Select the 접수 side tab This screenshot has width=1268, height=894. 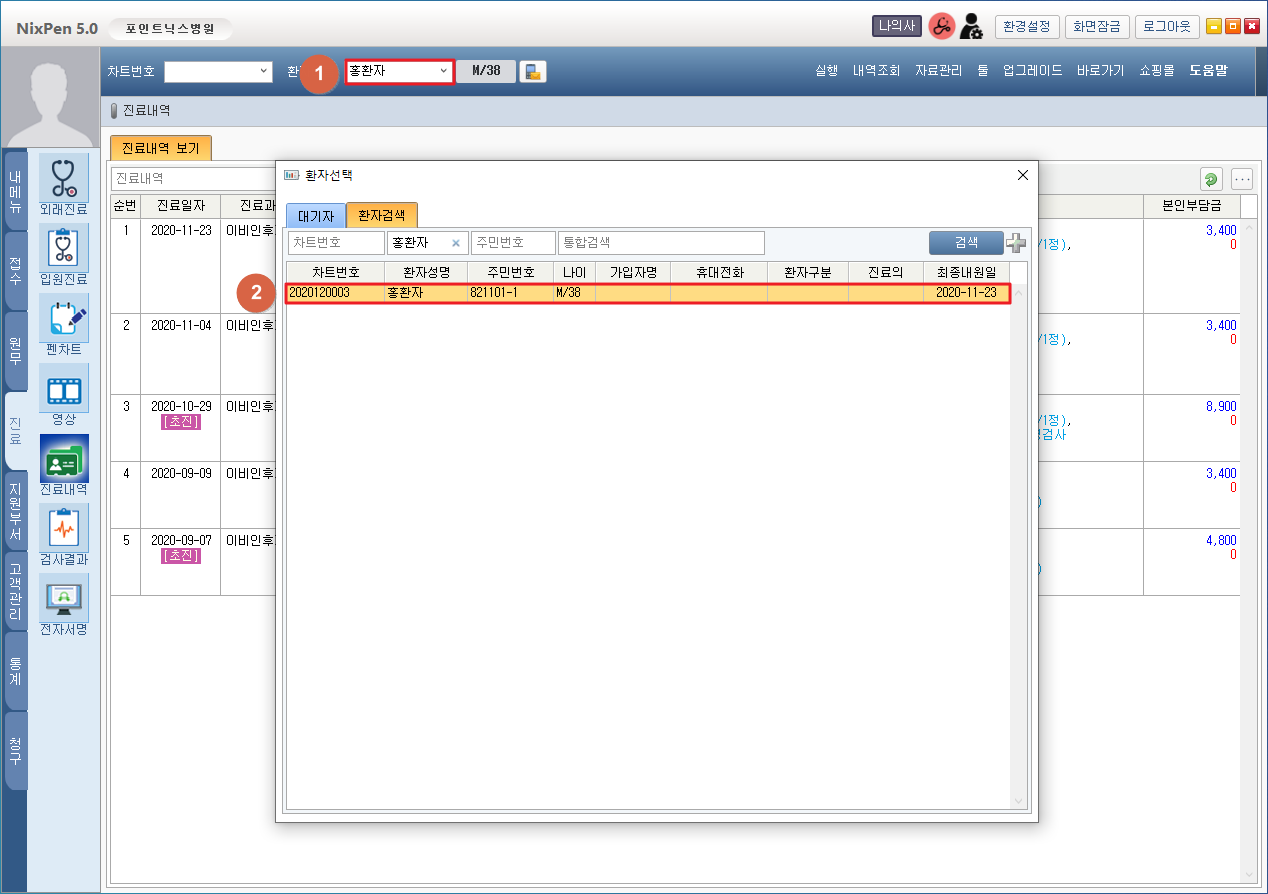15,270
